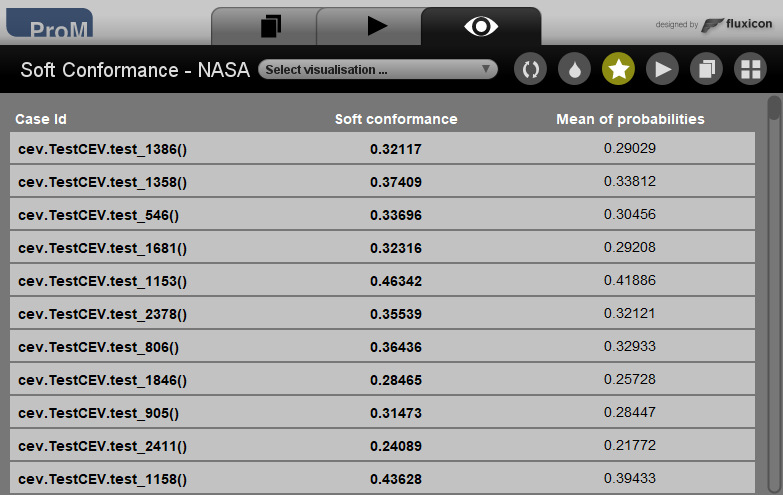Click the stacked copies icon in toolbar
Screen dimensions: 783x495
(706, 70)
